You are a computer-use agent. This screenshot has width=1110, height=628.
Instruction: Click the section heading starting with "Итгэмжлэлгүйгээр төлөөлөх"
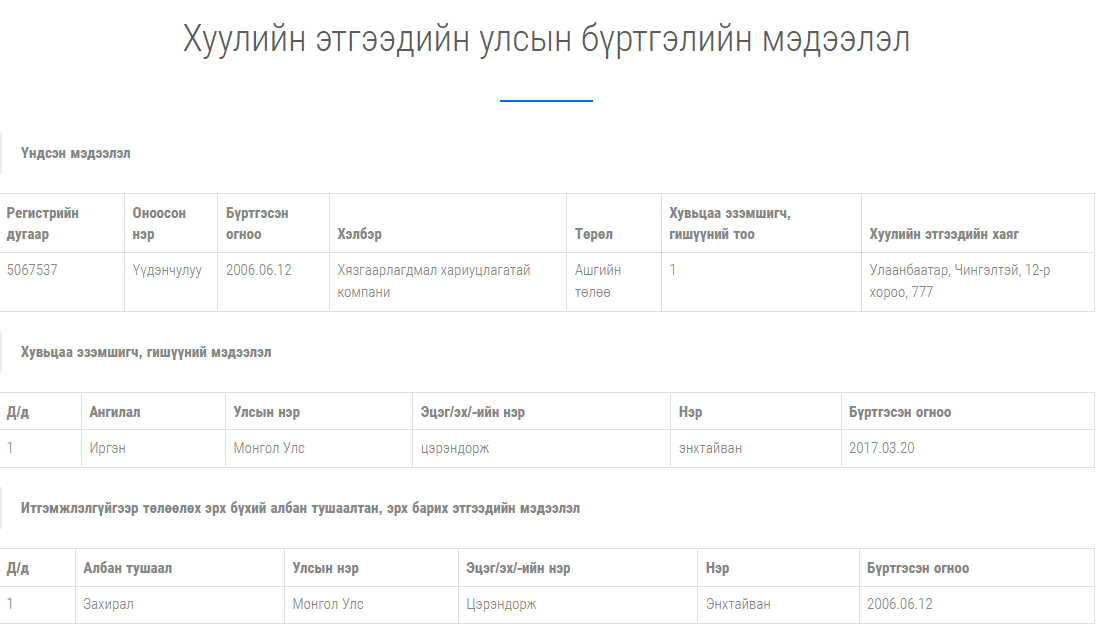[x=300, y=508]
